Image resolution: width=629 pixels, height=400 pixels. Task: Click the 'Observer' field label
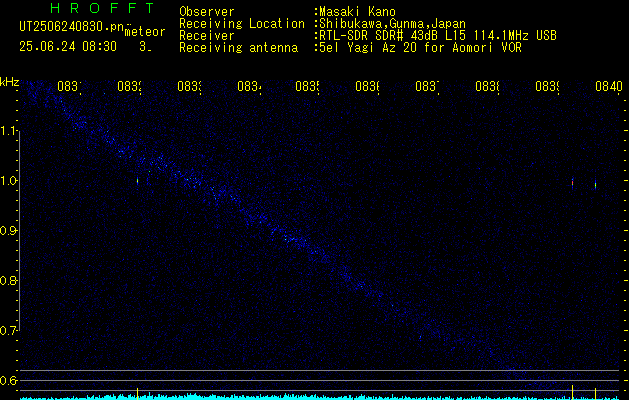click(x=207, y=12)
